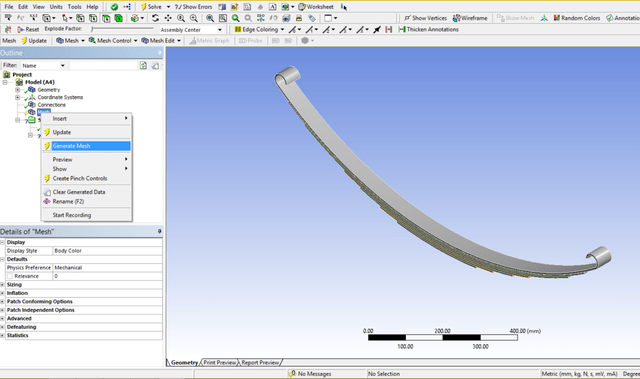Switch to the Print Preview tab
The height and width of the screenshot is (379, 640).
[220, 362]
